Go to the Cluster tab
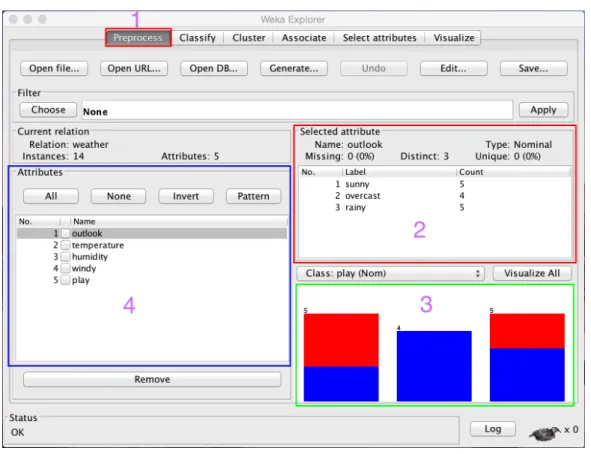Image resolution: width=591 pixels, height=454 pixels. click(x=249, y=38)
